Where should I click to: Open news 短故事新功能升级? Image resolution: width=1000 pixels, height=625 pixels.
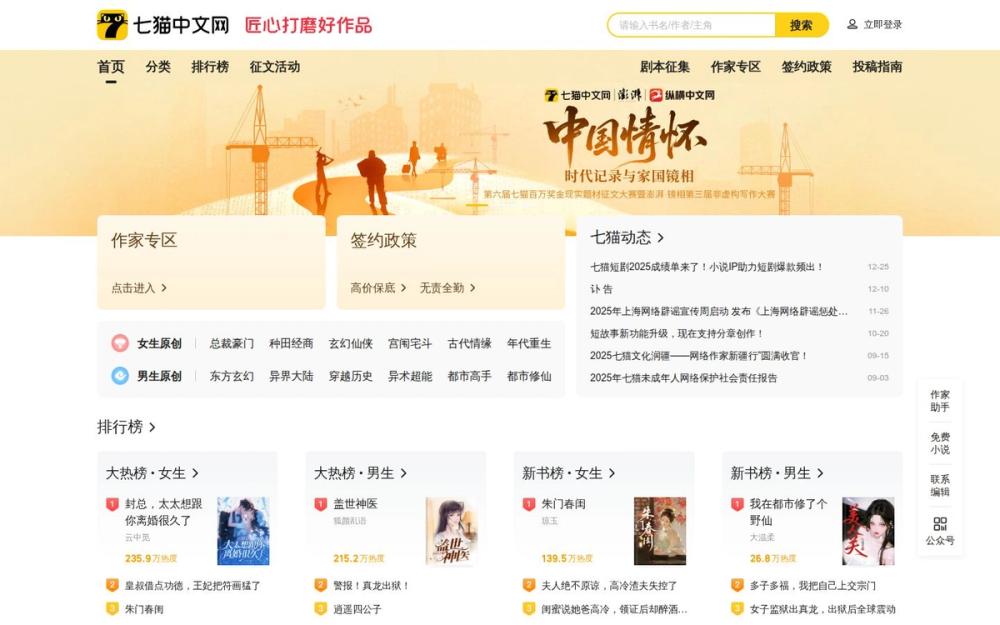(677, 334)
